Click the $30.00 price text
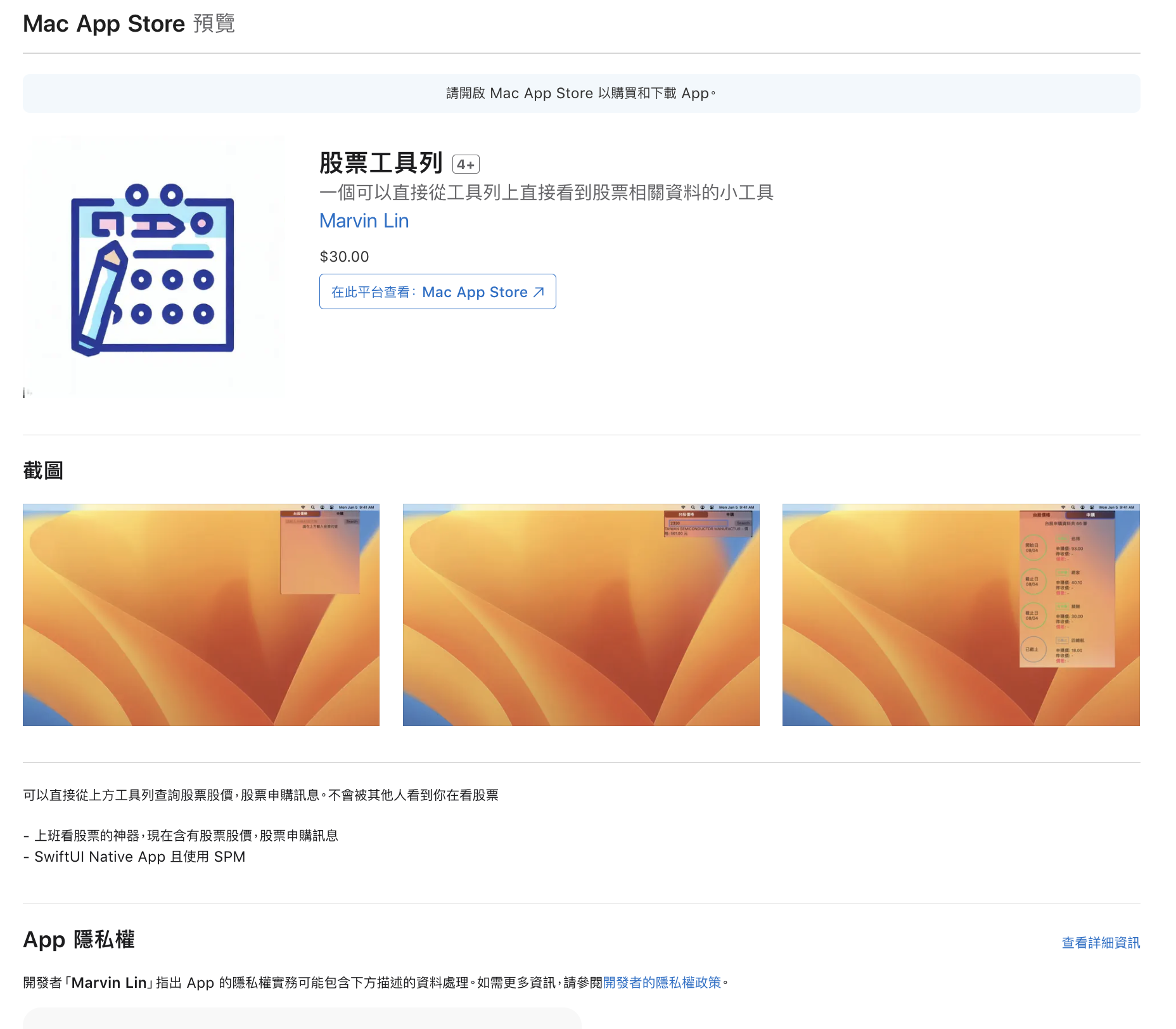Image resolution: width=1176 pixels, height=1029 pixels. [344, 257]
